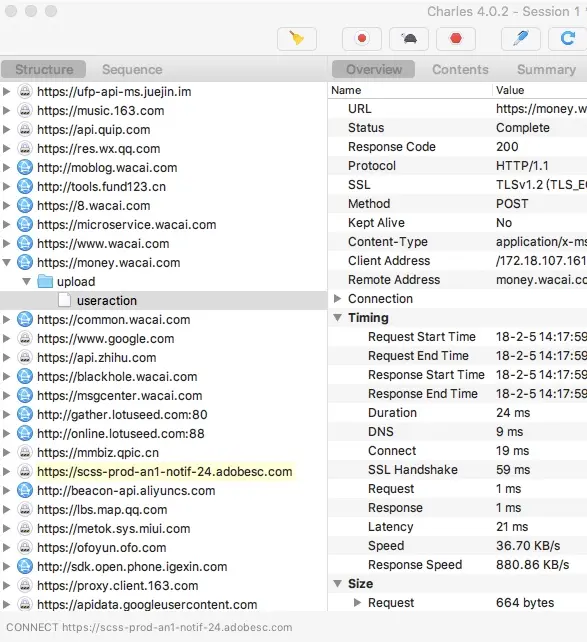Image resolution: width=587 pixels, height=642 pixels.
Task: Click the lock icon of mmbiz.qpic.cn
Action: click(25, 452)
